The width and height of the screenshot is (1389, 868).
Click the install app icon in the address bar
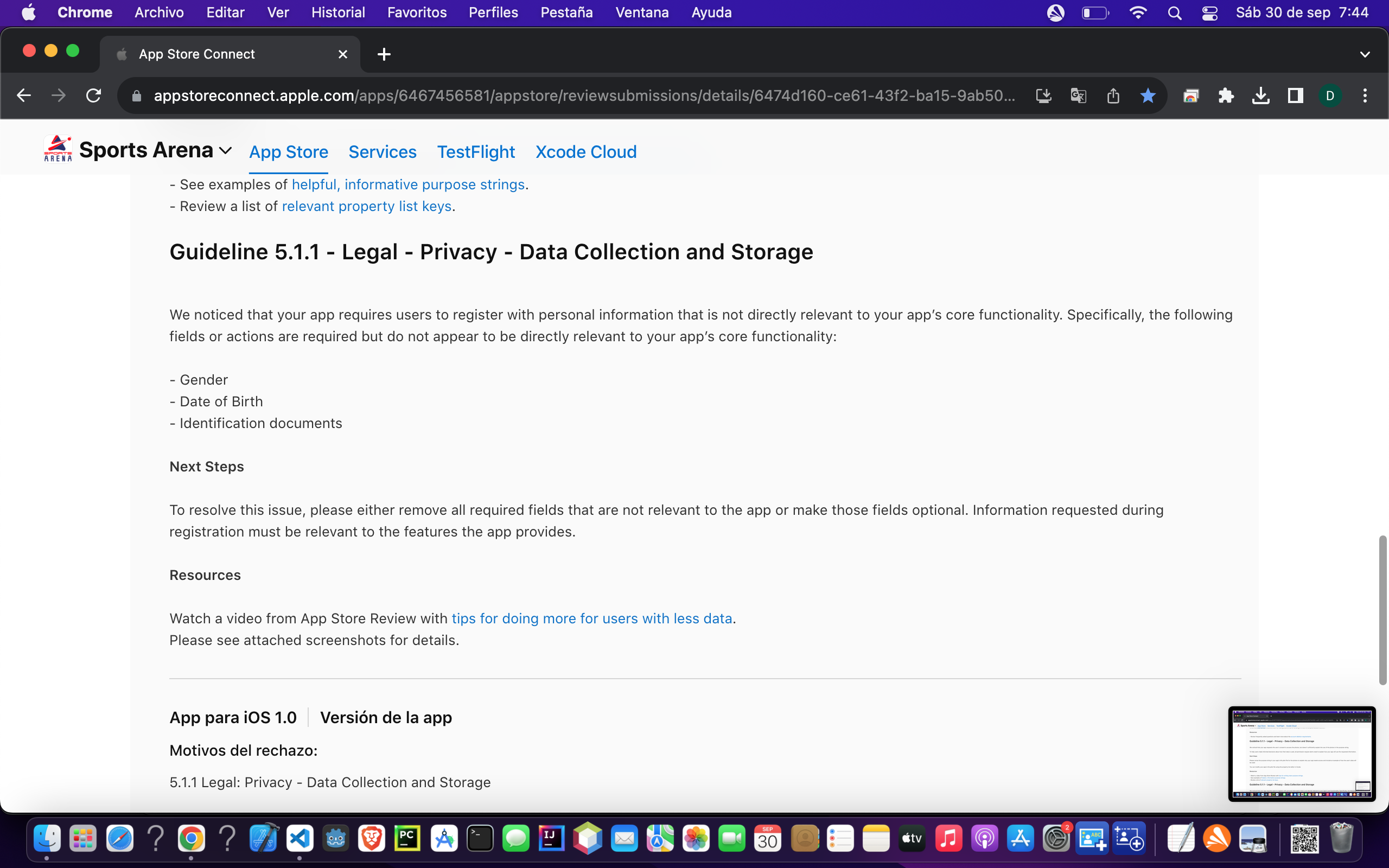1043,95
